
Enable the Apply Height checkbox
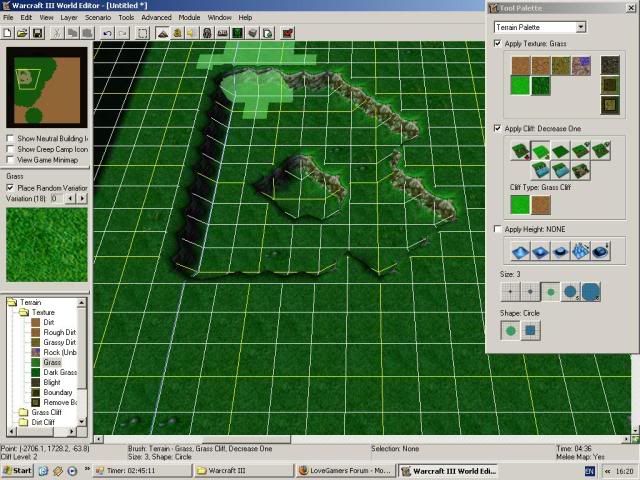tap(498, 229)
